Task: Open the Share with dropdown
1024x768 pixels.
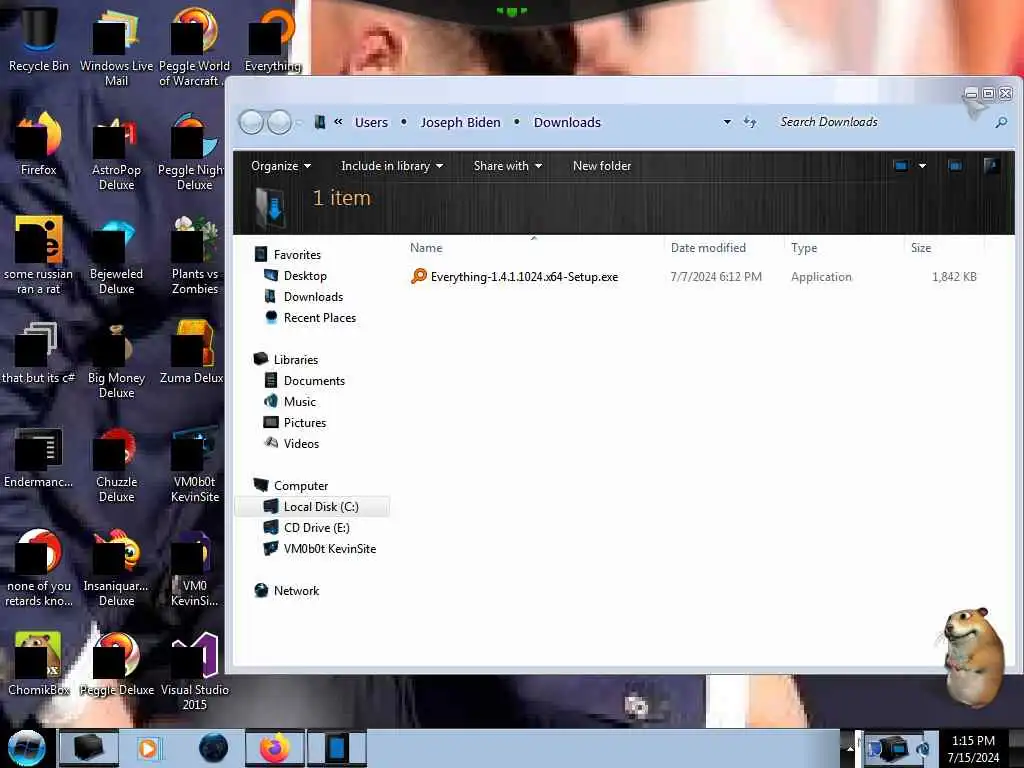Action: (x=507, y=166)
